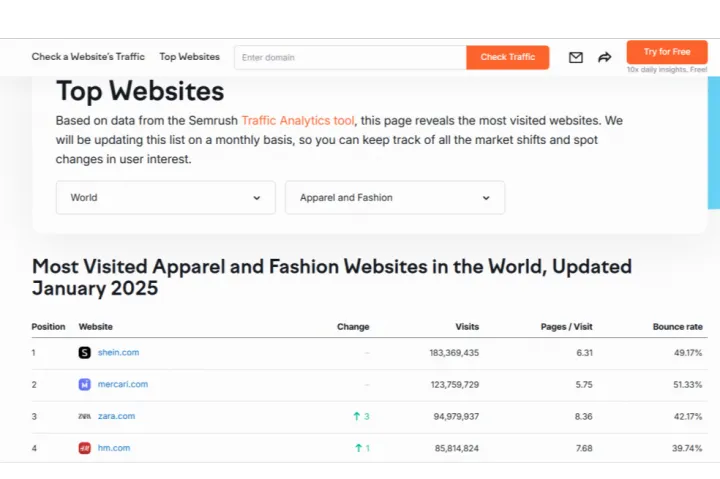Click the Website column header
The width and height of the screenshot is (720, 479).
coord(96,327)
